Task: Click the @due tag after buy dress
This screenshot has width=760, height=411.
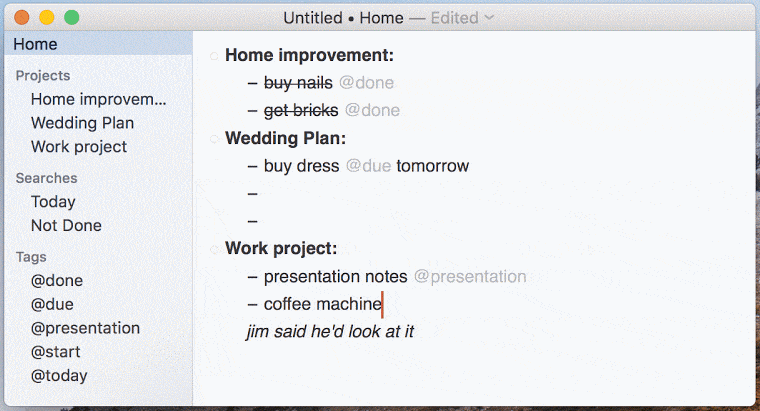Action: tap(368, 166)
